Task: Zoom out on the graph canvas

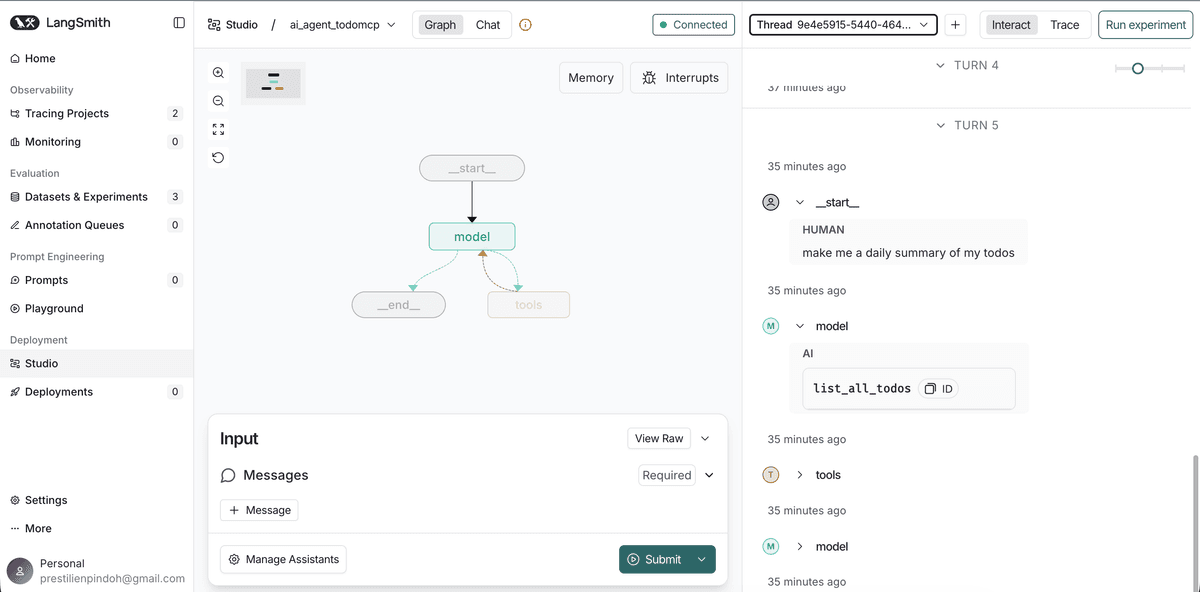Action: (218, 101)
